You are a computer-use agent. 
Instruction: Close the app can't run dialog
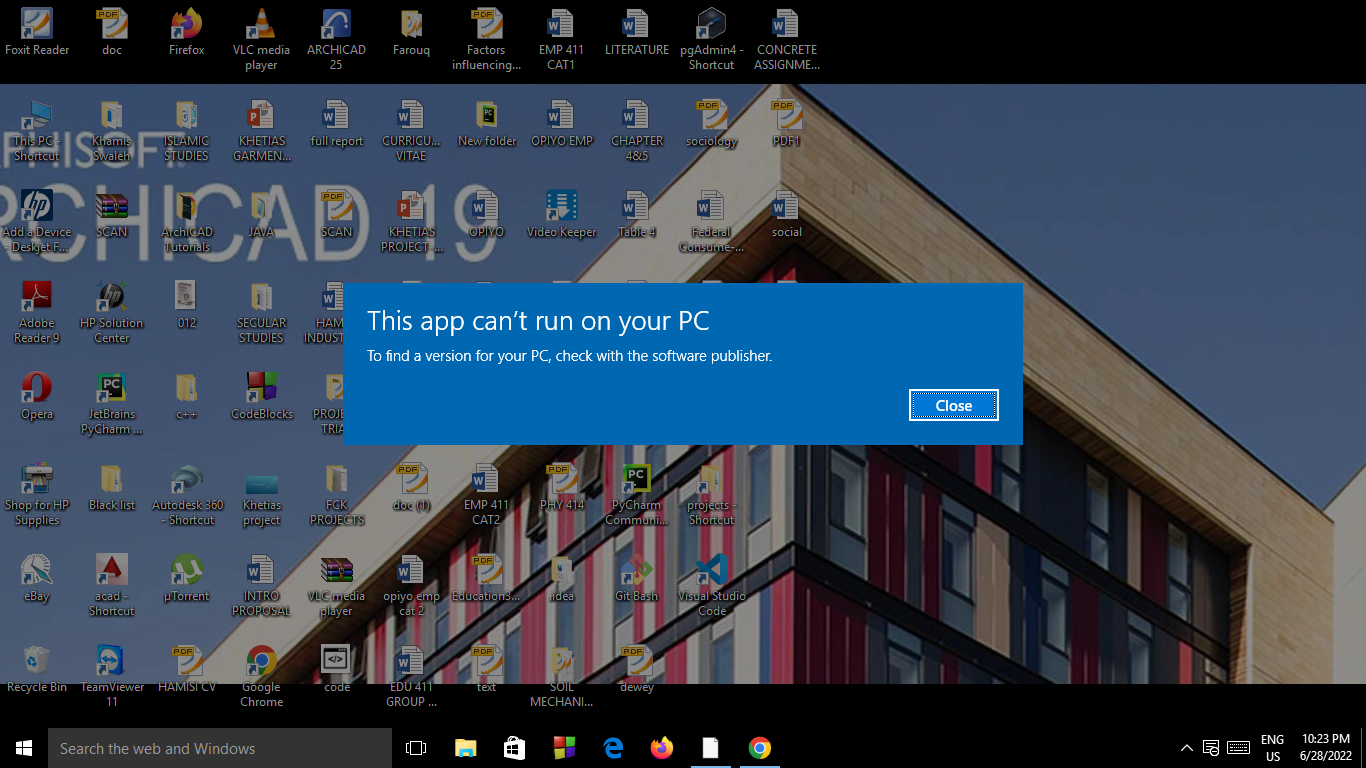953,405
